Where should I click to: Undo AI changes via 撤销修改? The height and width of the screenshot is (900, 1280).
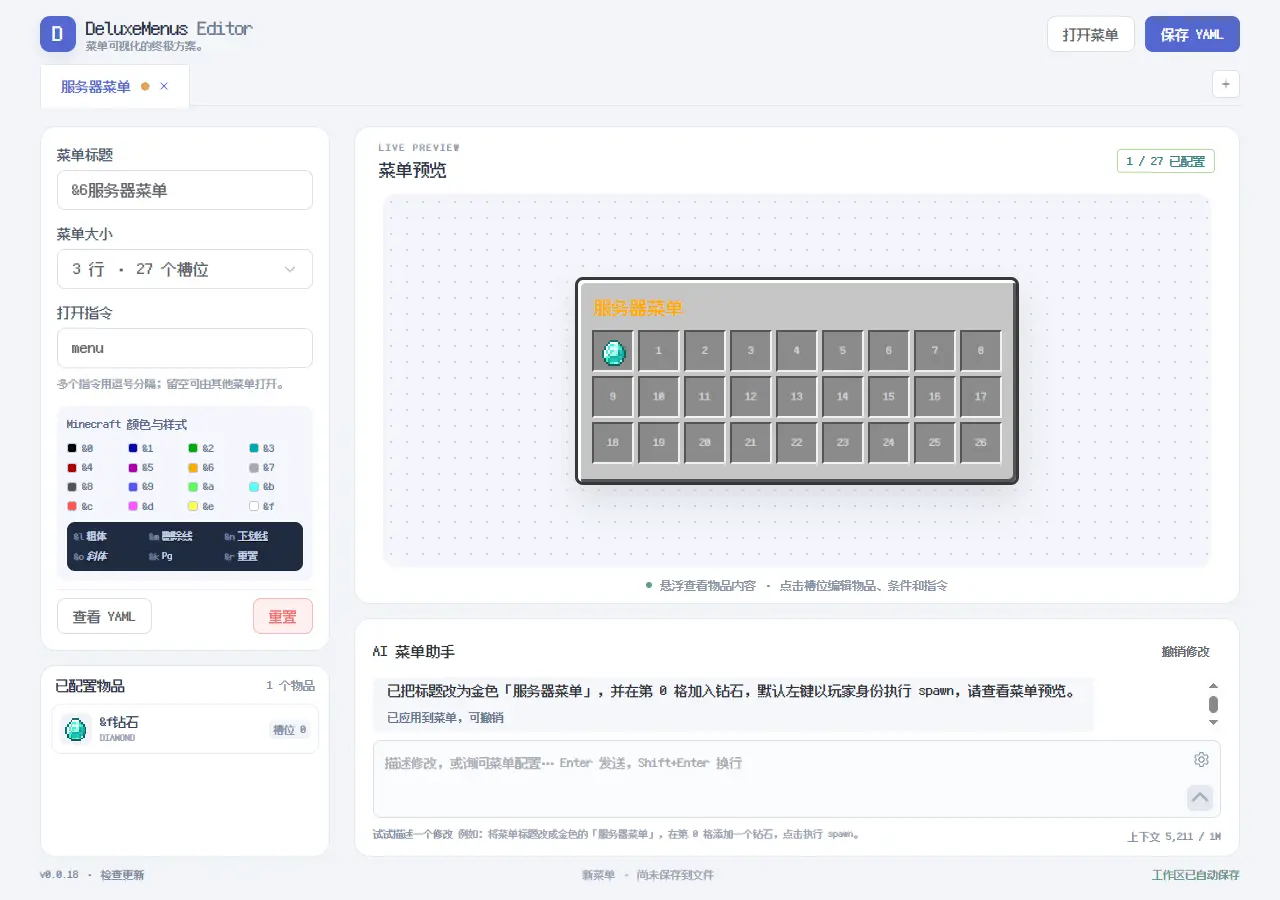point(1185,652)
